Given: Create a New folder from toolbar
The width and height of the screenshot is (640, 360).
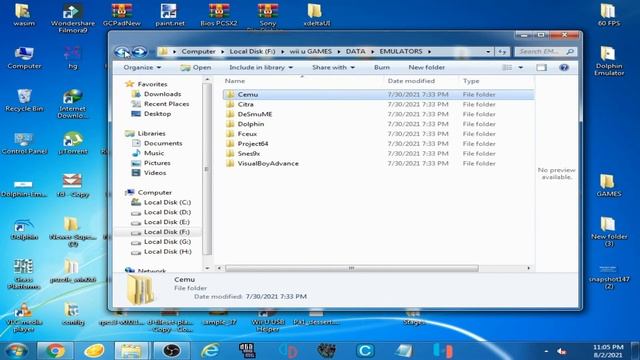Looking at the screenshot, I should (x=427, y=67).
